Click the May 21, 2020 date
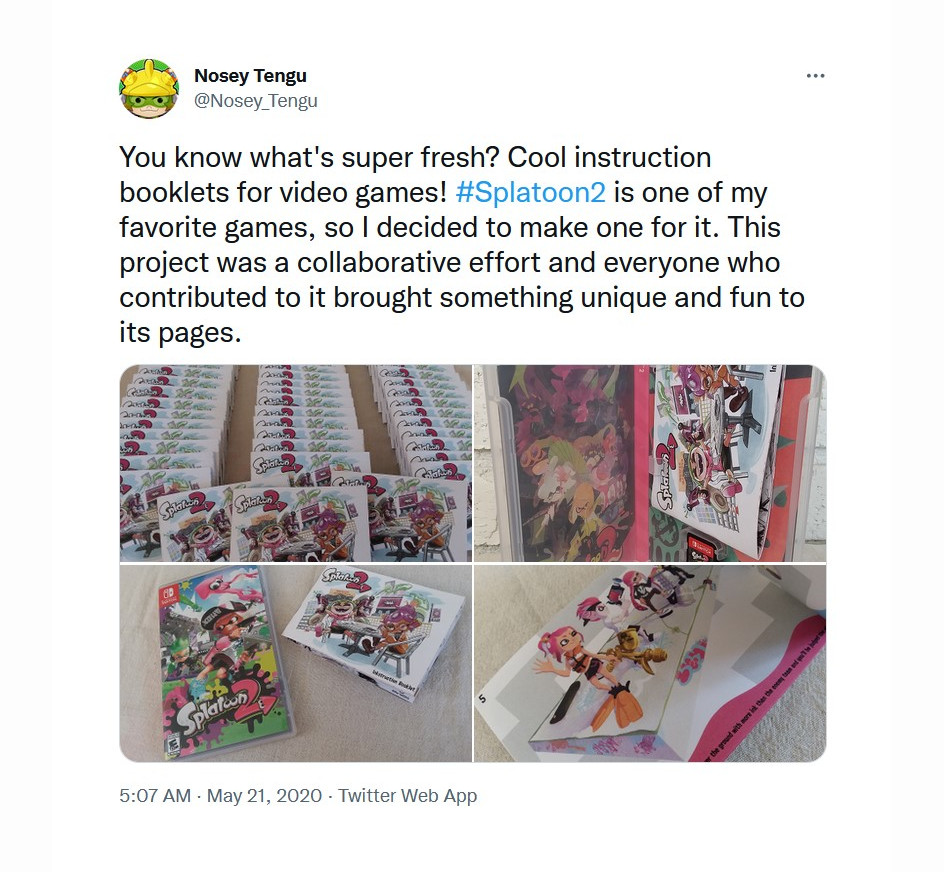 [x=264, y=796]
